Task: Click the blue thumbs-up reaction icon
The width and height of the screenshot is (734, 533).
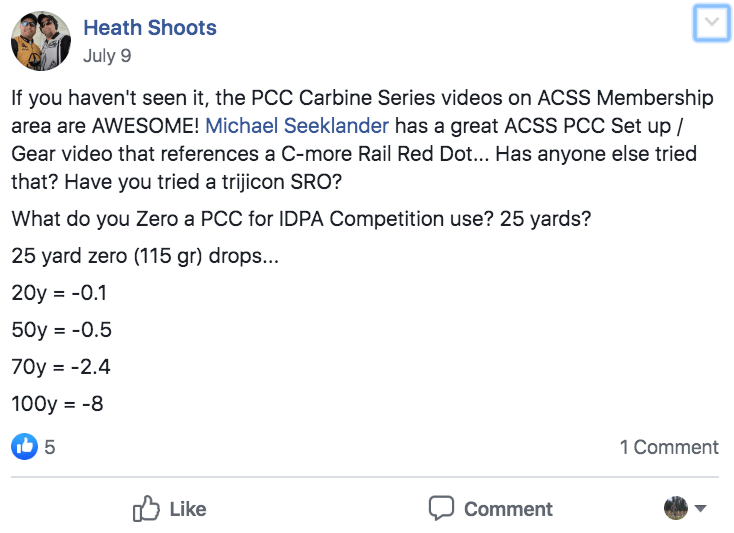Action: (x=24, y=446)
